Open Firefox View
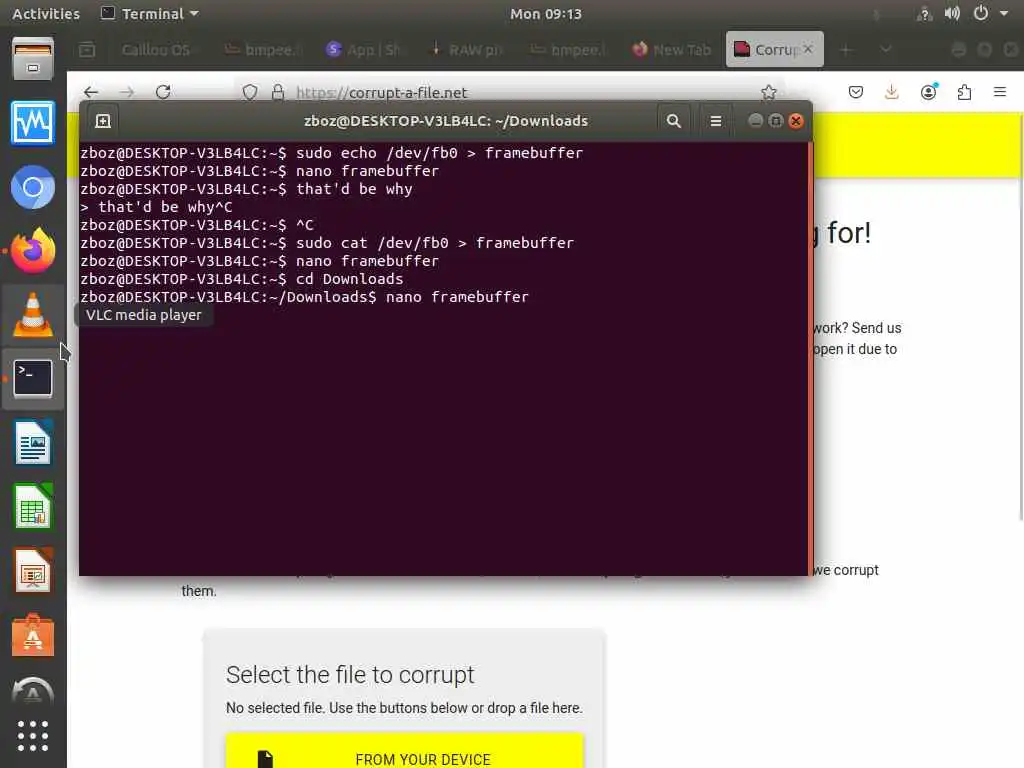Image resolution: width=1024 pixels, height=768 pixels. pyautogui.click(x=87, y=50)
